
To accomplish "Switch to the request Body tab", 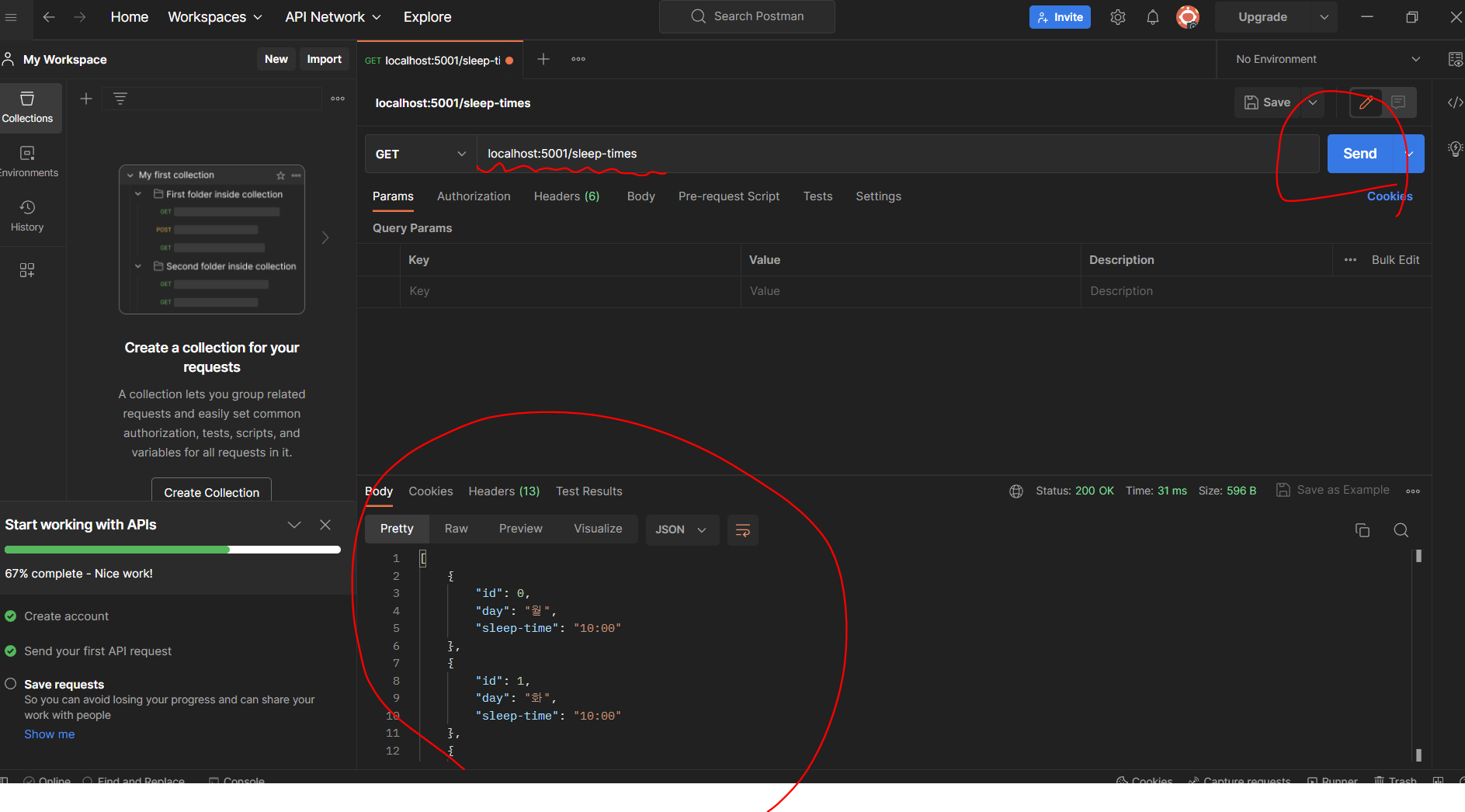I will pyautogui.click(x=641, y=196).
